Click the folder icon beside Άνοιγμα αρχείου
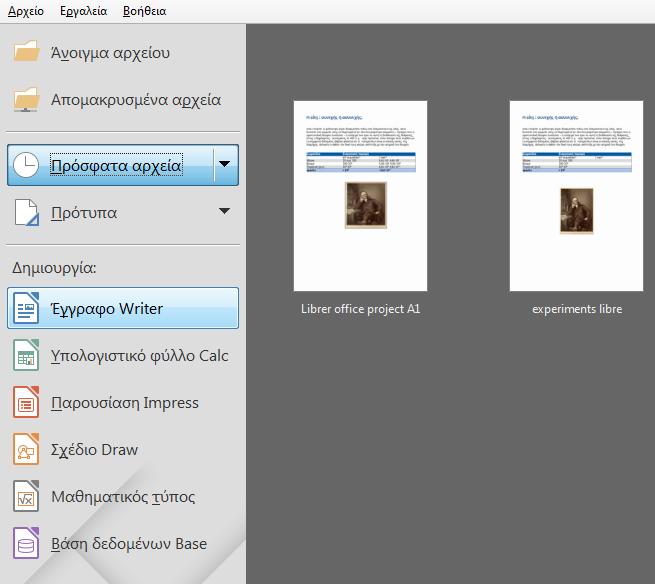This screenshot has width=655, height=584. click(26, 52)
